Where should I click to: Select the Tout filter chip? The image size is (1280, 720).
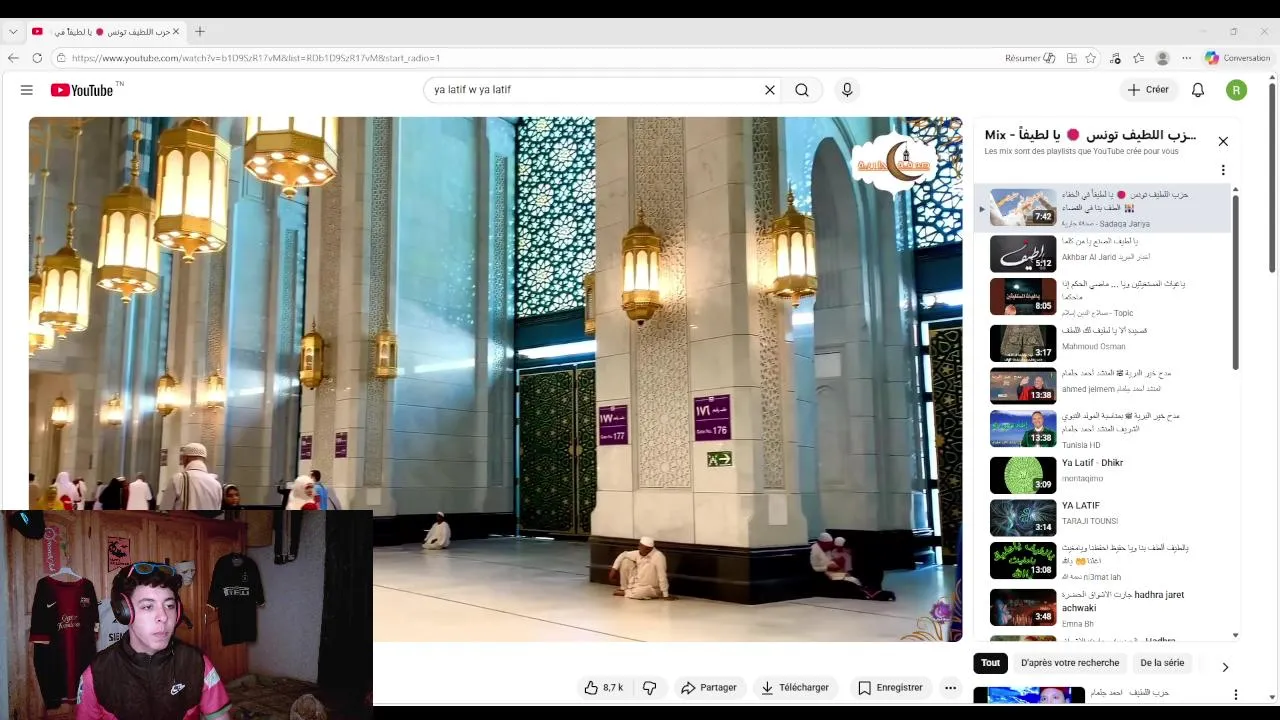(990, 663)
